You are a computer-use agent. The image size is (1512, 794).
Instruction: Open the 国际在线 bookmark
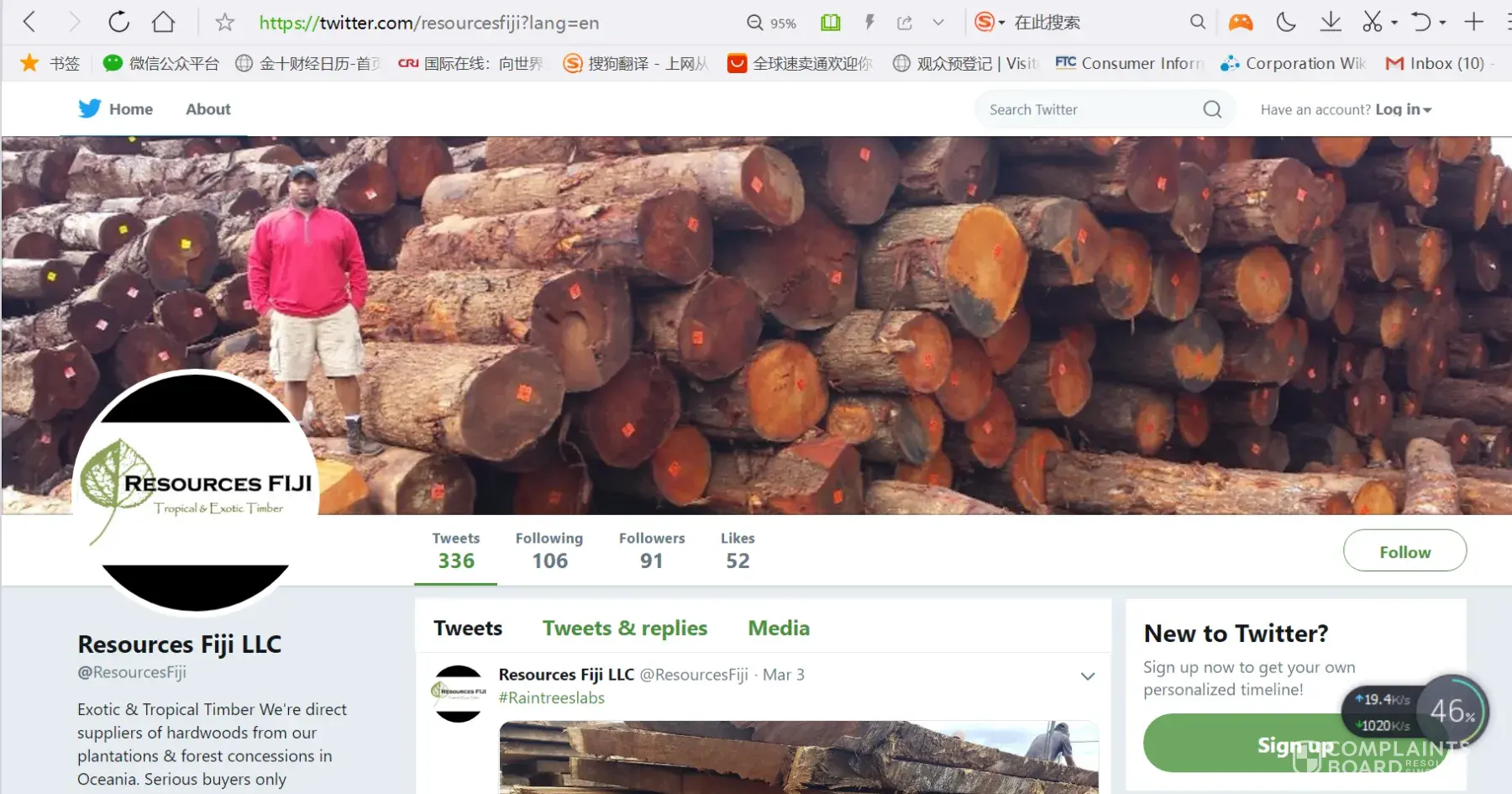click(470, 63)
